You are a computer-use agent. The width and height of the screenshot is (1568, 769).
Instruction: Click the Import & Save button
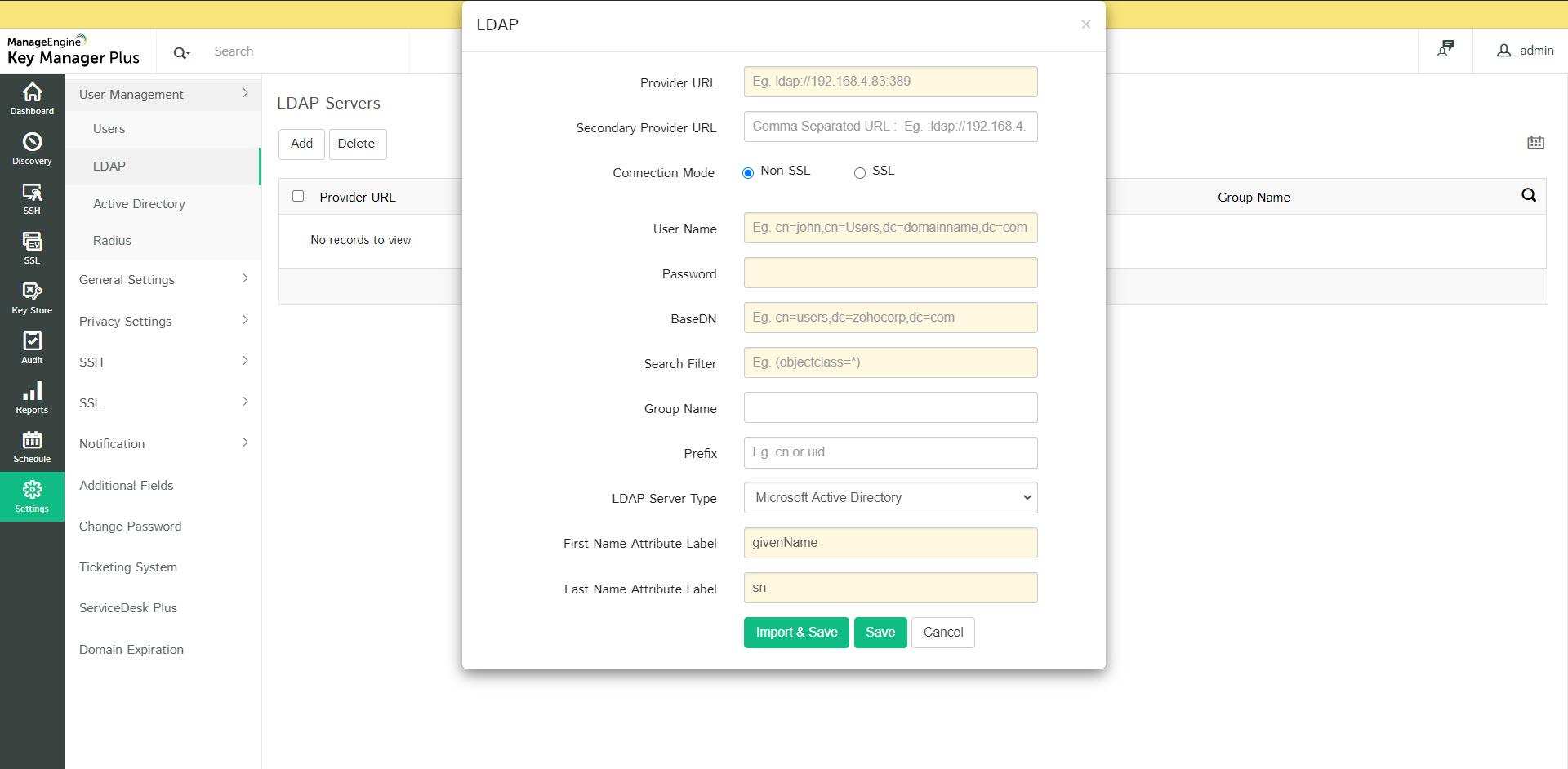[x=795, y=632]
